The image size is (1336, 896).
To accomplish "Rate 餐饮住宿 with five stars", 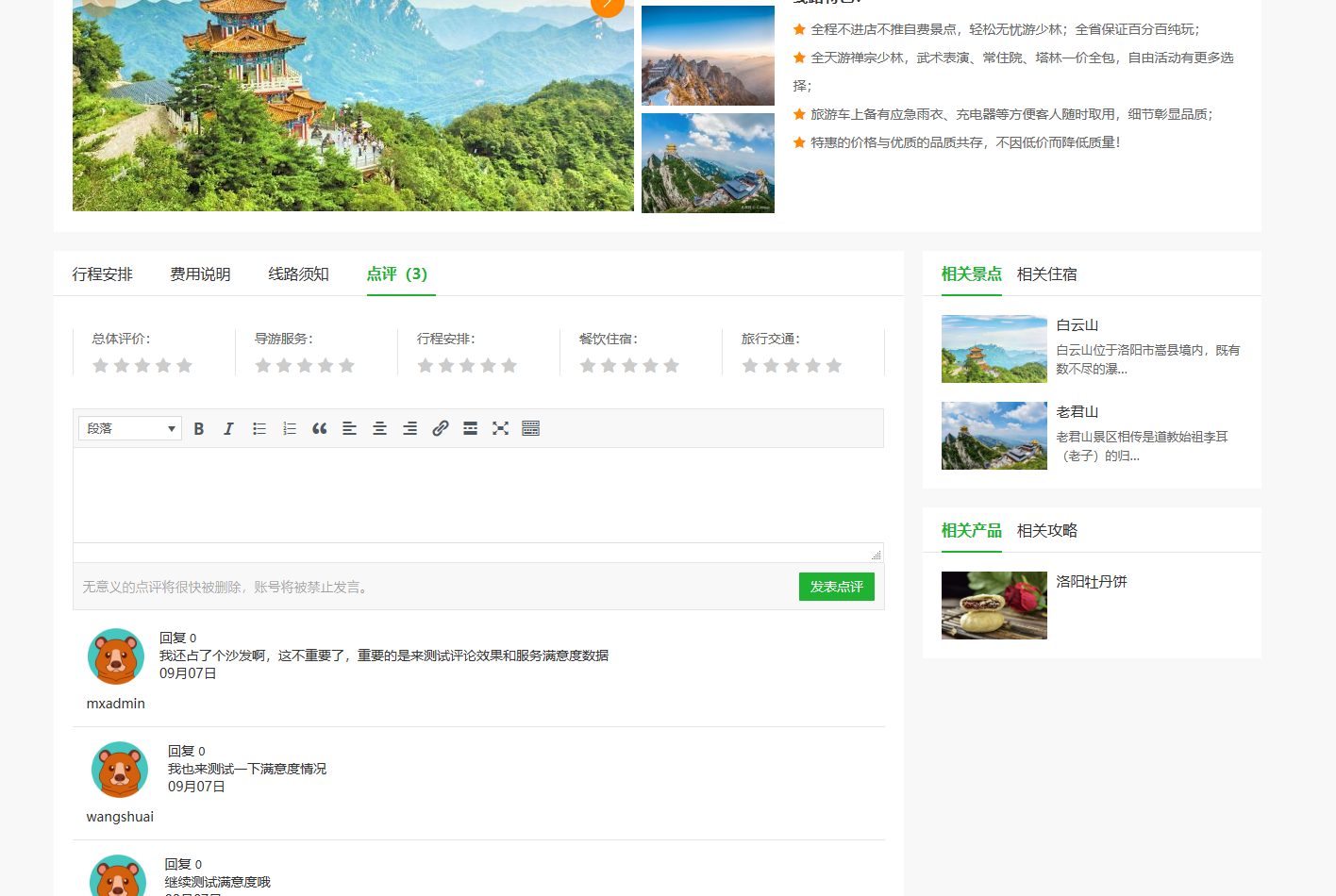I will point(671,365).
